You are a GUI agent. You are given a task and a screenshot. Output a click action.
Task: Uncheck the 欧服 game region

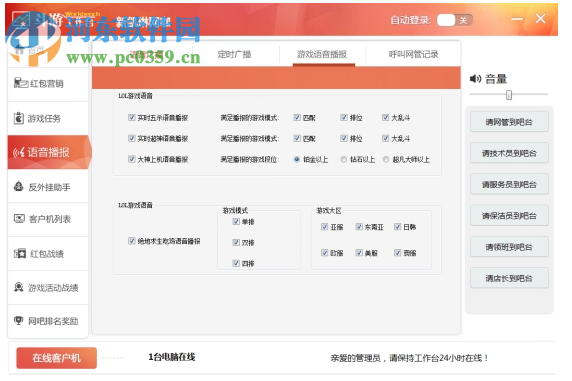click(325, 253)
